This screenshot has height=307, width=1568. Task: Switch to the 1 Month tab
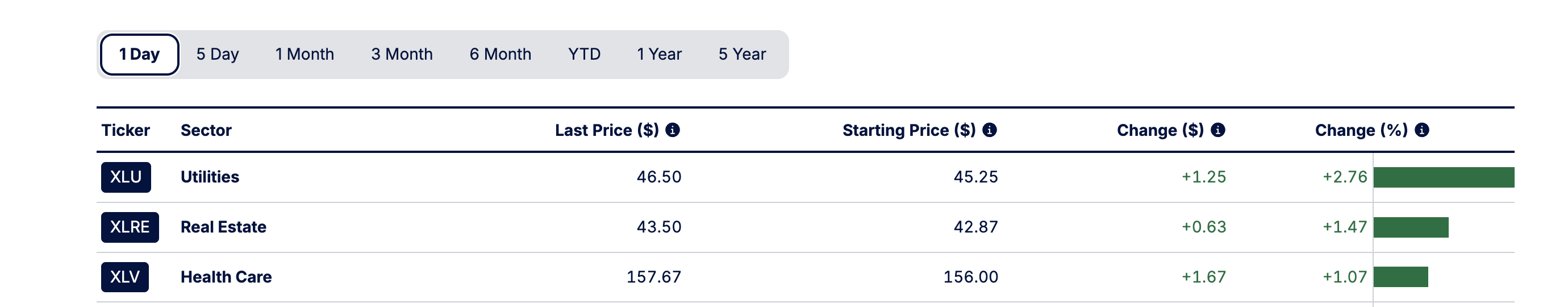pos(305,54)
